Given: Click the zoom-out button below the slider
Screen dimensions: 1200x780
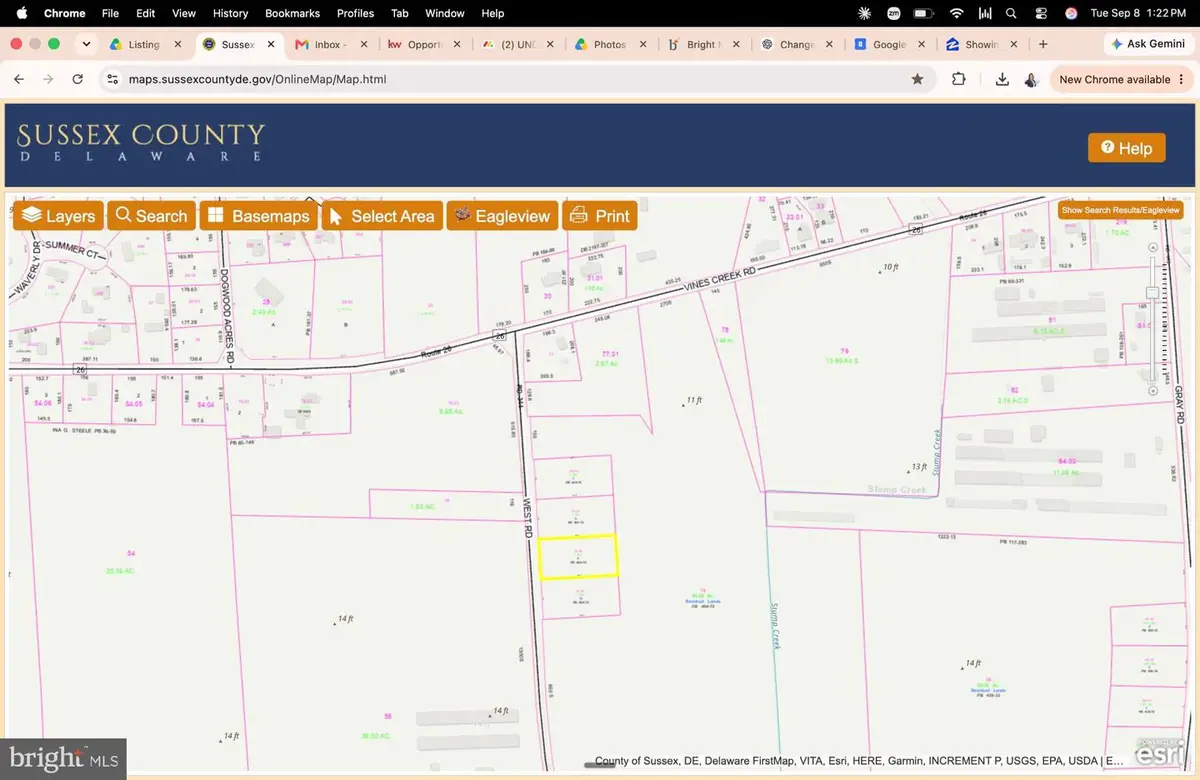Looking at the screenshot, I should click(x=1153, y=390).
